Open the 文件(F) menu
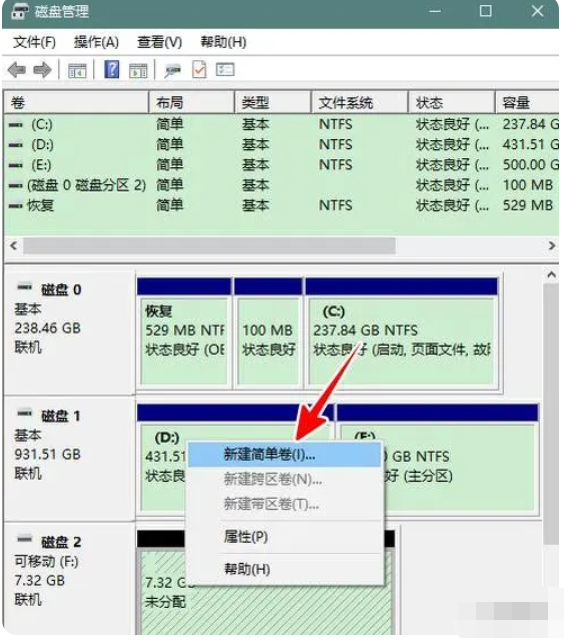The image size is (564, 640). pyautogui.click(x=34, y=42)
